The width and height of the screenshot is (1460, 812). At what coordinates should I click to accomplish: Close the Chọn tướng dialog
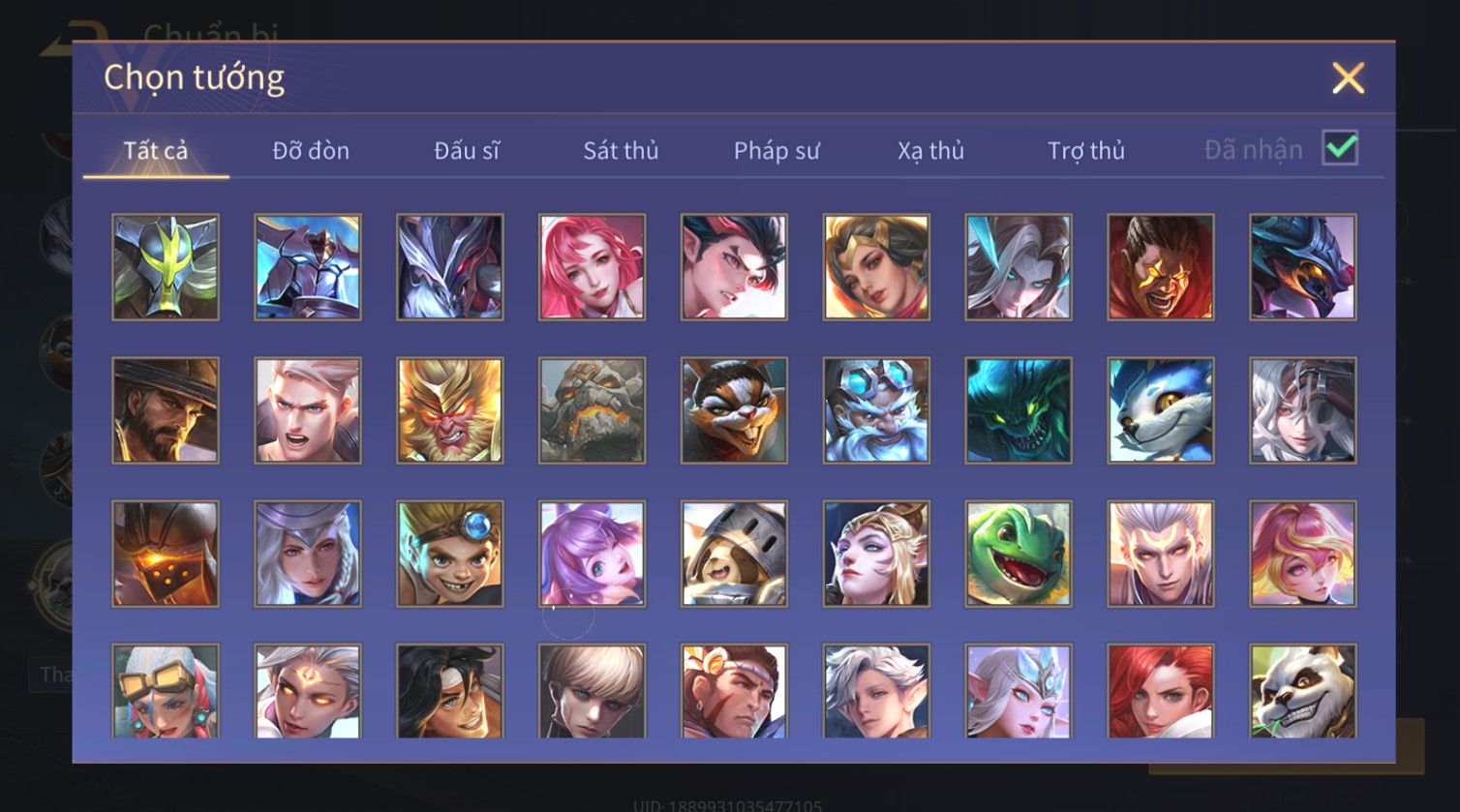tap(1348, 77)
